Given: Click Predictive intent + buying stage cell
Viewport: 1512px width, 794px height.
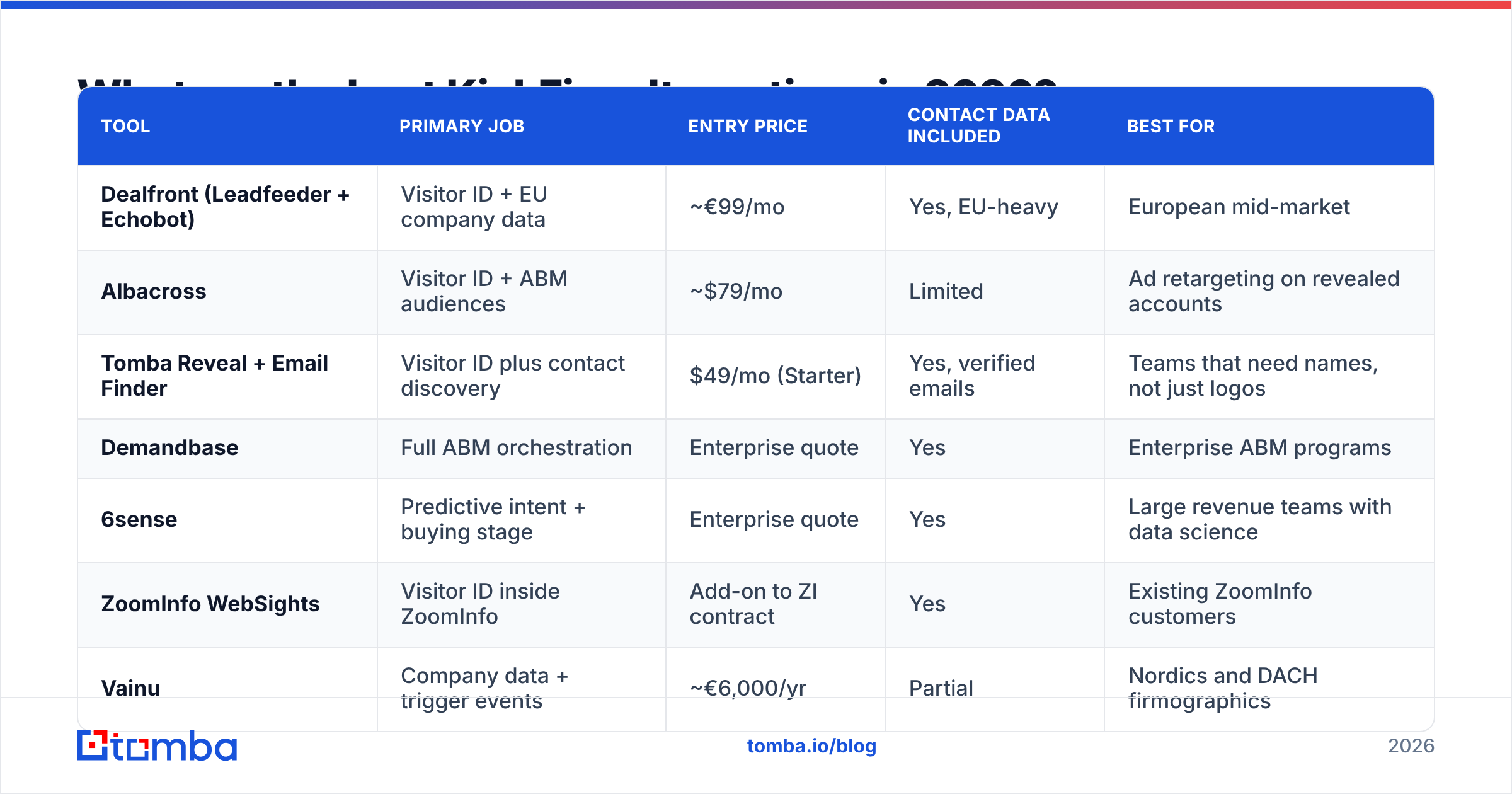Looking at the screenshot, I should [x=522, y=520].
